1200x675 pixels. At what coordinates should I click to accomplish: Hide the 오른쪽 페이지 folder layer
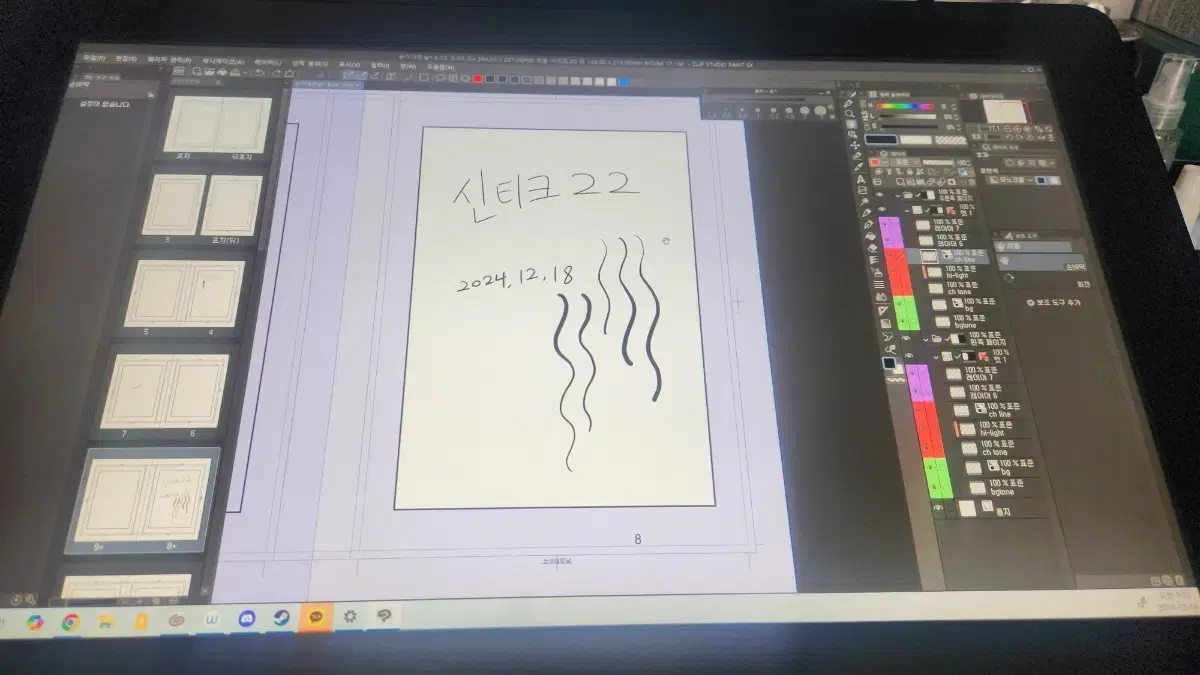pyautogui.click(x=879, y=195)
